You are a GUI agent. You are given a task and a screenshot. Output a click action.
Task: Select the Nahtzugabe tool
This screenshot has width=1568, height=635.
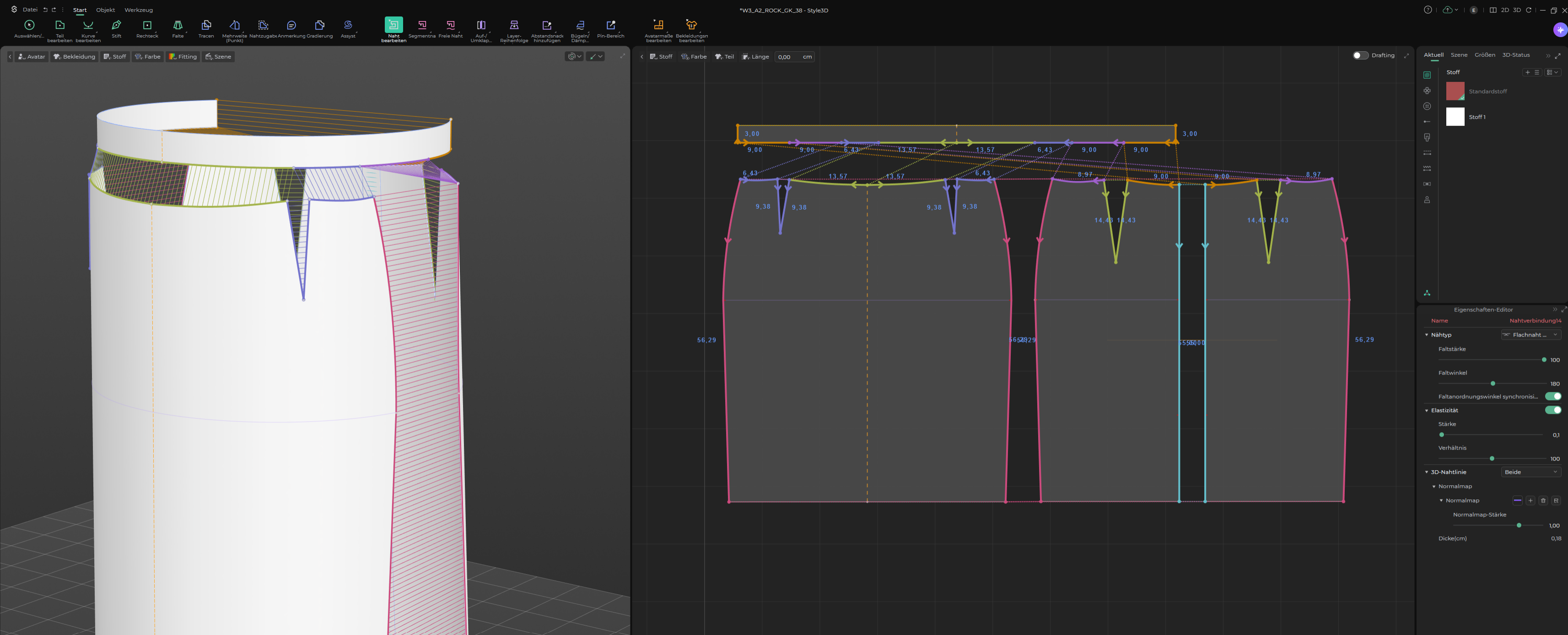[263, 28]
